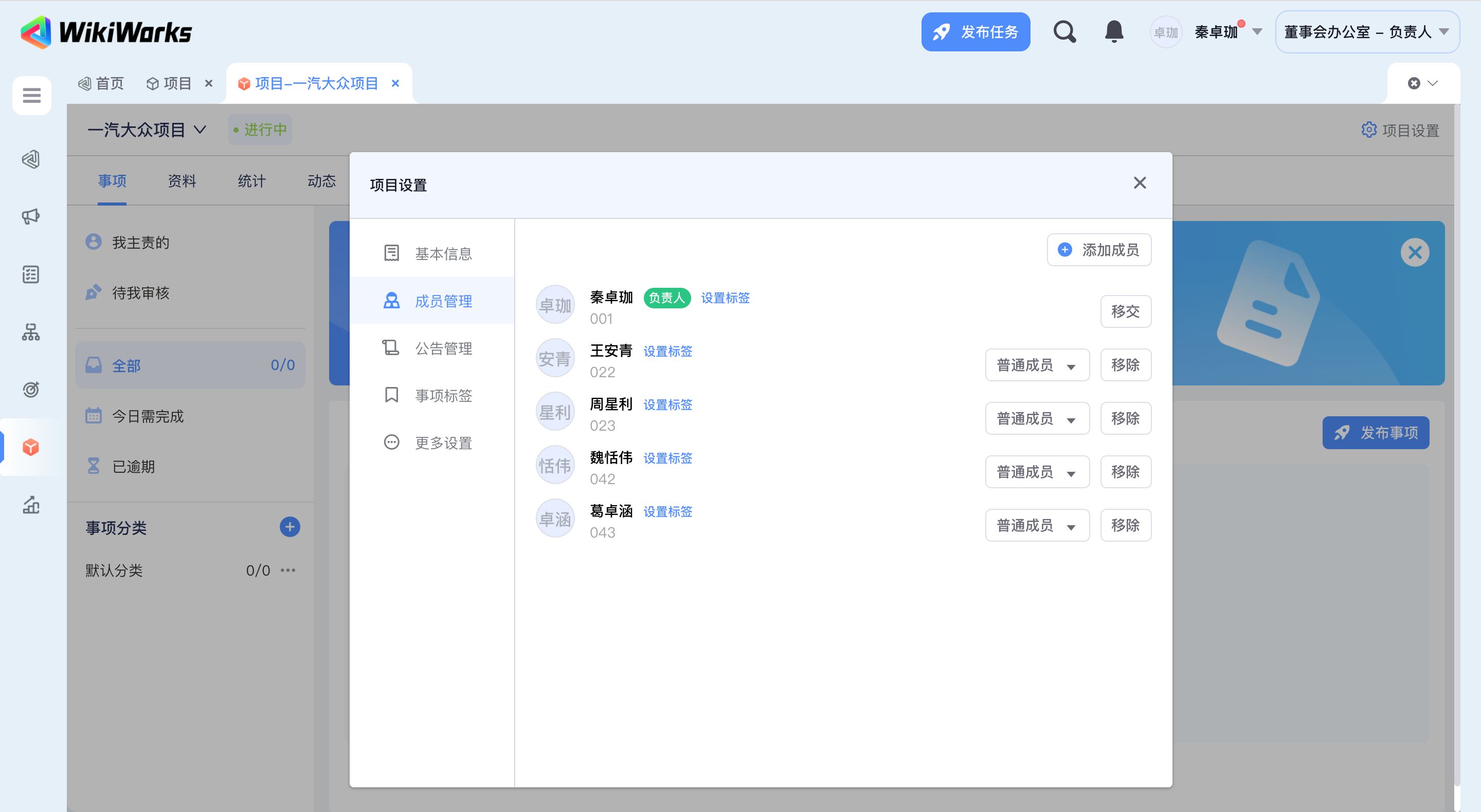Remove member 周星利 with 移除
The image size is (1481, 812).
tap(1125, 418)
